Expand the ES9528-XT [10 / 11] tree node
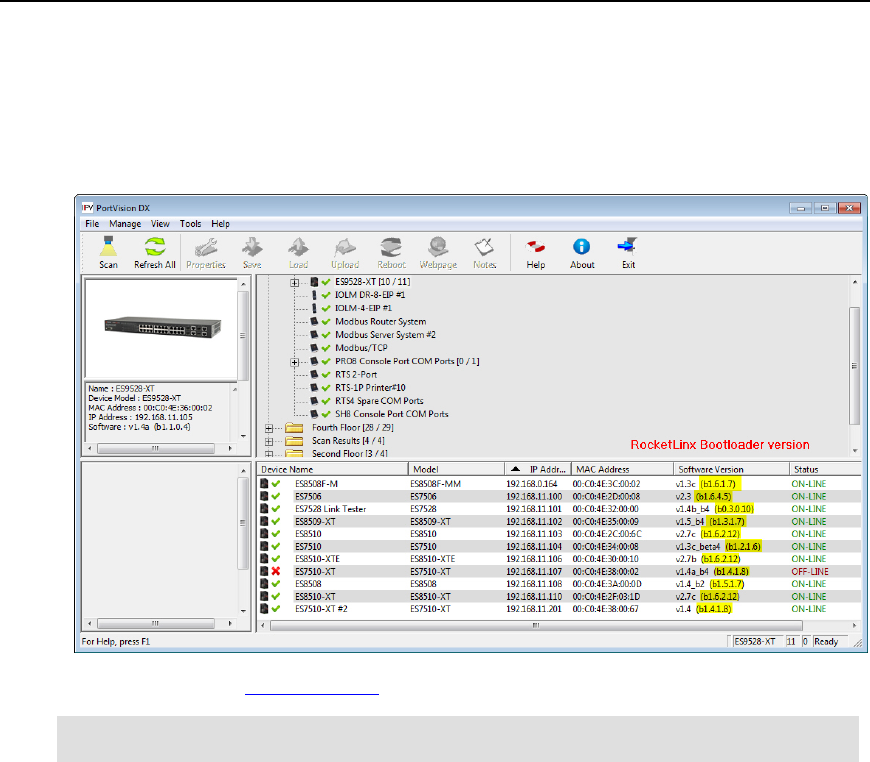Screen dimensions: 870x762 (295, 282)
